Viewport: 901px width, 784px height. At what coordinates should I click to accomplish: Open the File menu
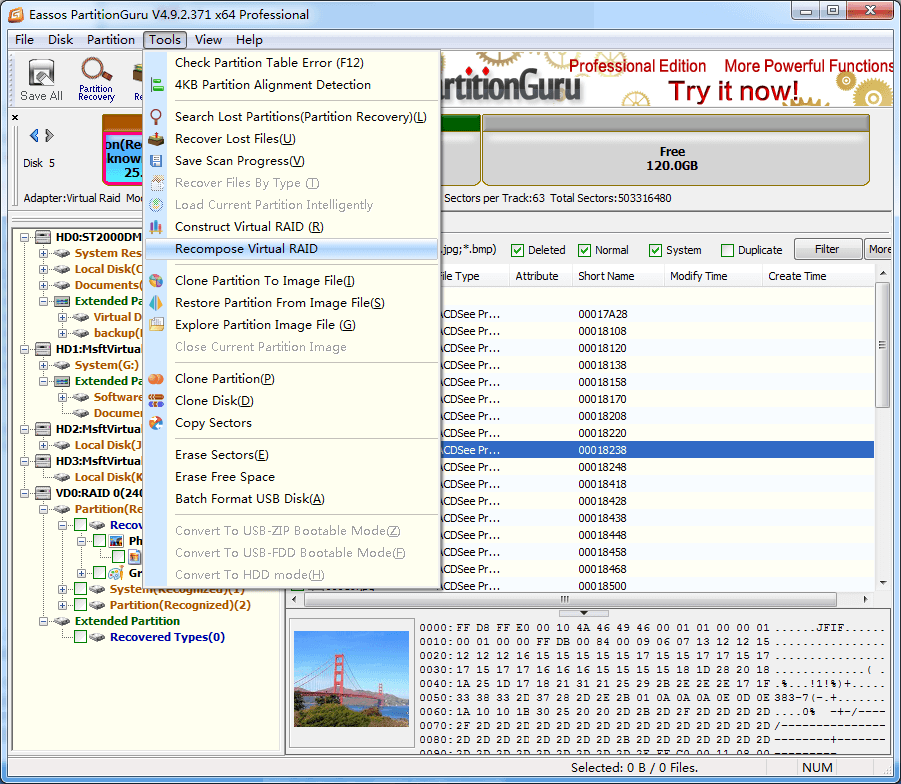[24, 40]
